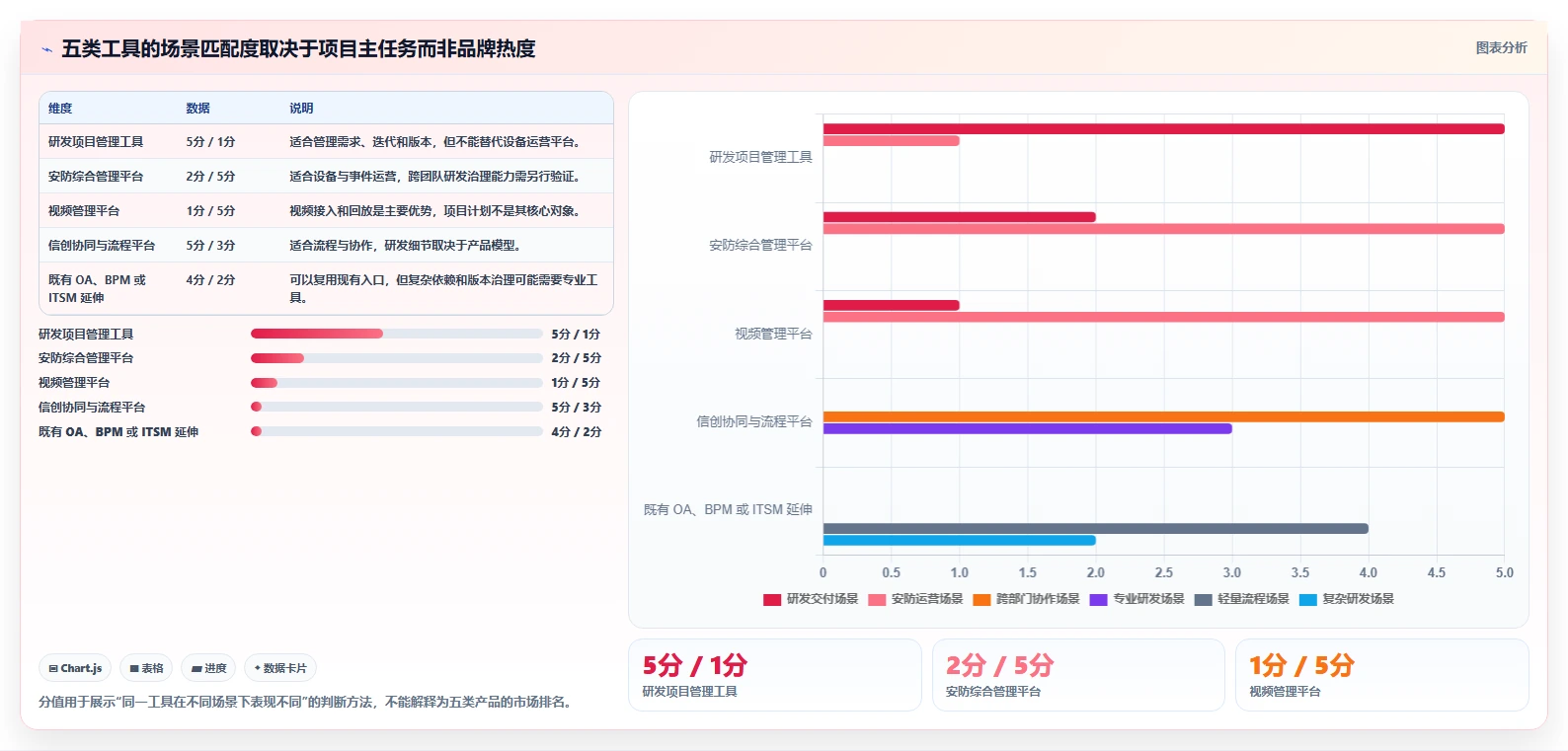Click the blue 既有 OA、BPM 或 ITSM 延伸 bar
This screenshot has height=751, width=1568.
point(960,541)
